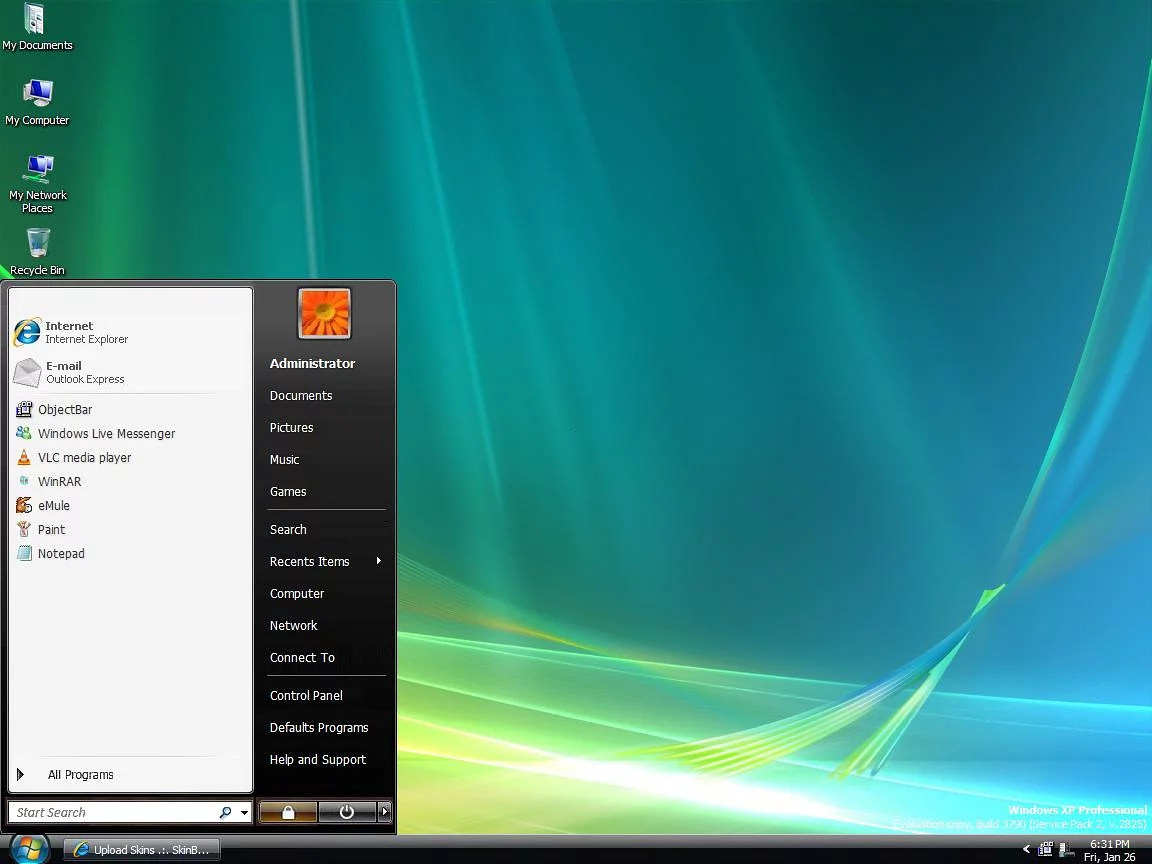Image resolution: width=1152 pixels, height=864 pixels.
Task: Launch ObjectBar from the Start menu
Action: (65, 410)
